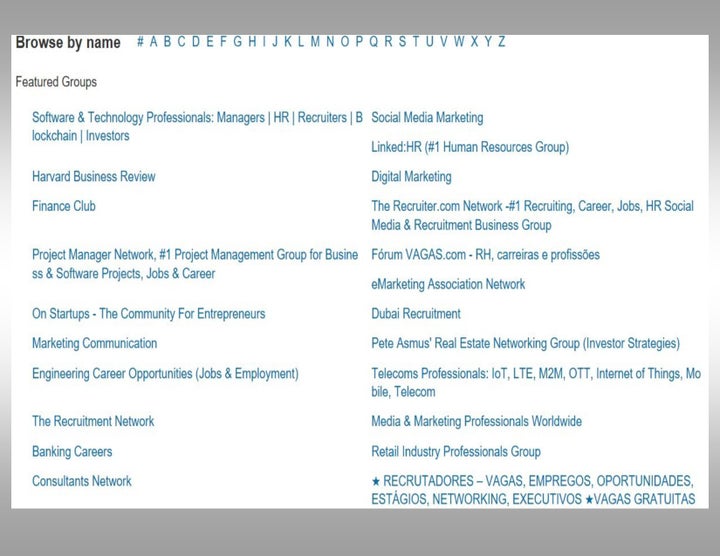The image size is (720, 556).
Task: Browse groups starting with letter Z
Action: click(502, 42)
